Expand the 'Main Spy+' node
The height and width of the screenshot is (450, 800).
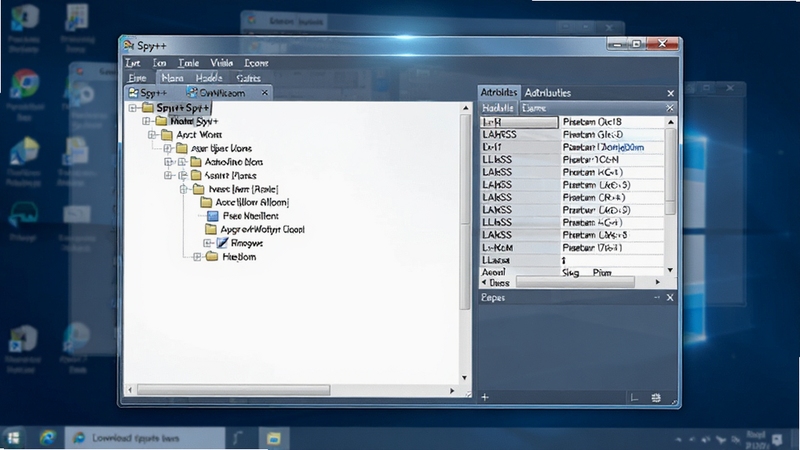[x=146, y=121]
